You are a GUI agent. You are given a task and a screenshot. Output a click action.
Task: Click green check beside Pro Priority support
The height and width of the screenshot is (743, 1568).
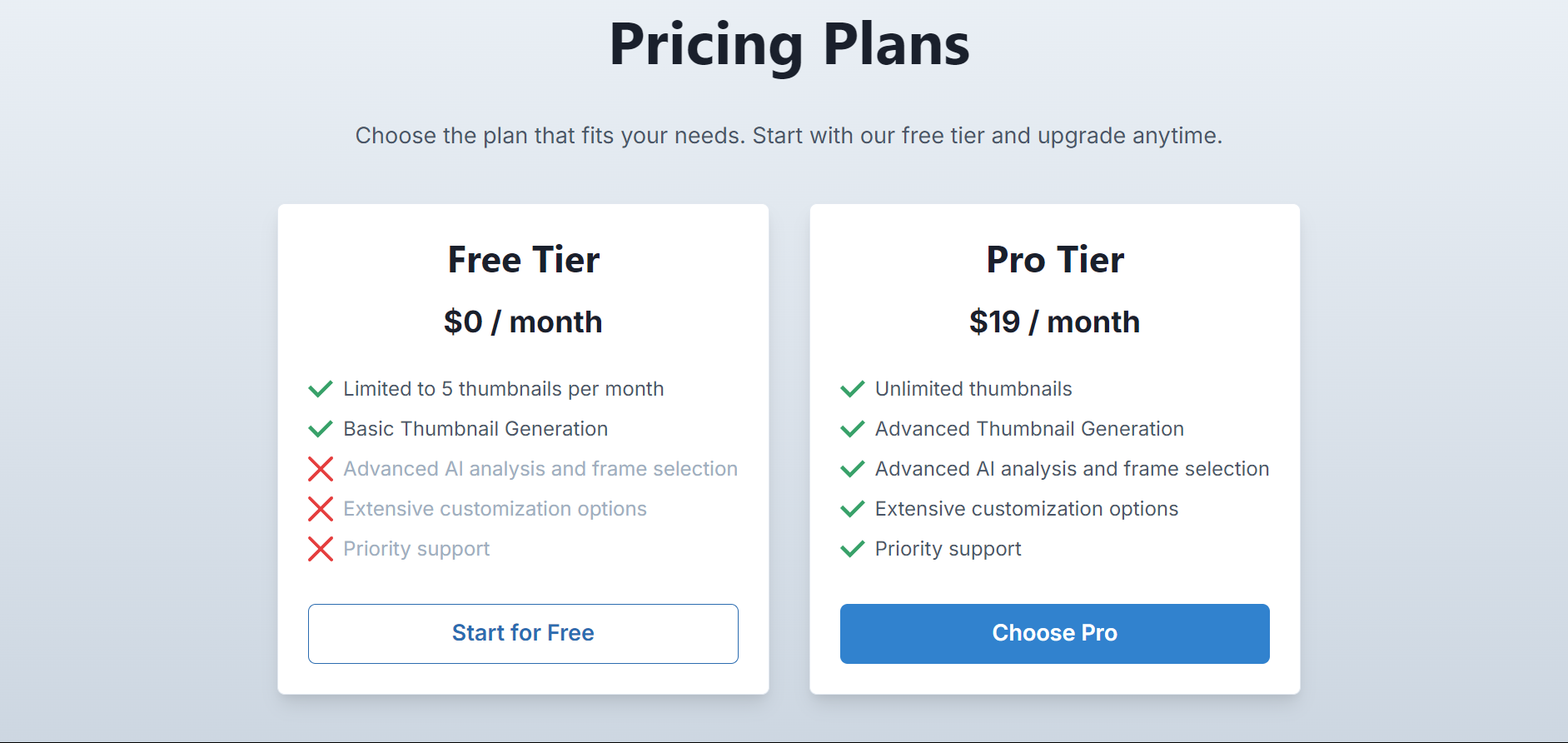[x=853, y=549]
